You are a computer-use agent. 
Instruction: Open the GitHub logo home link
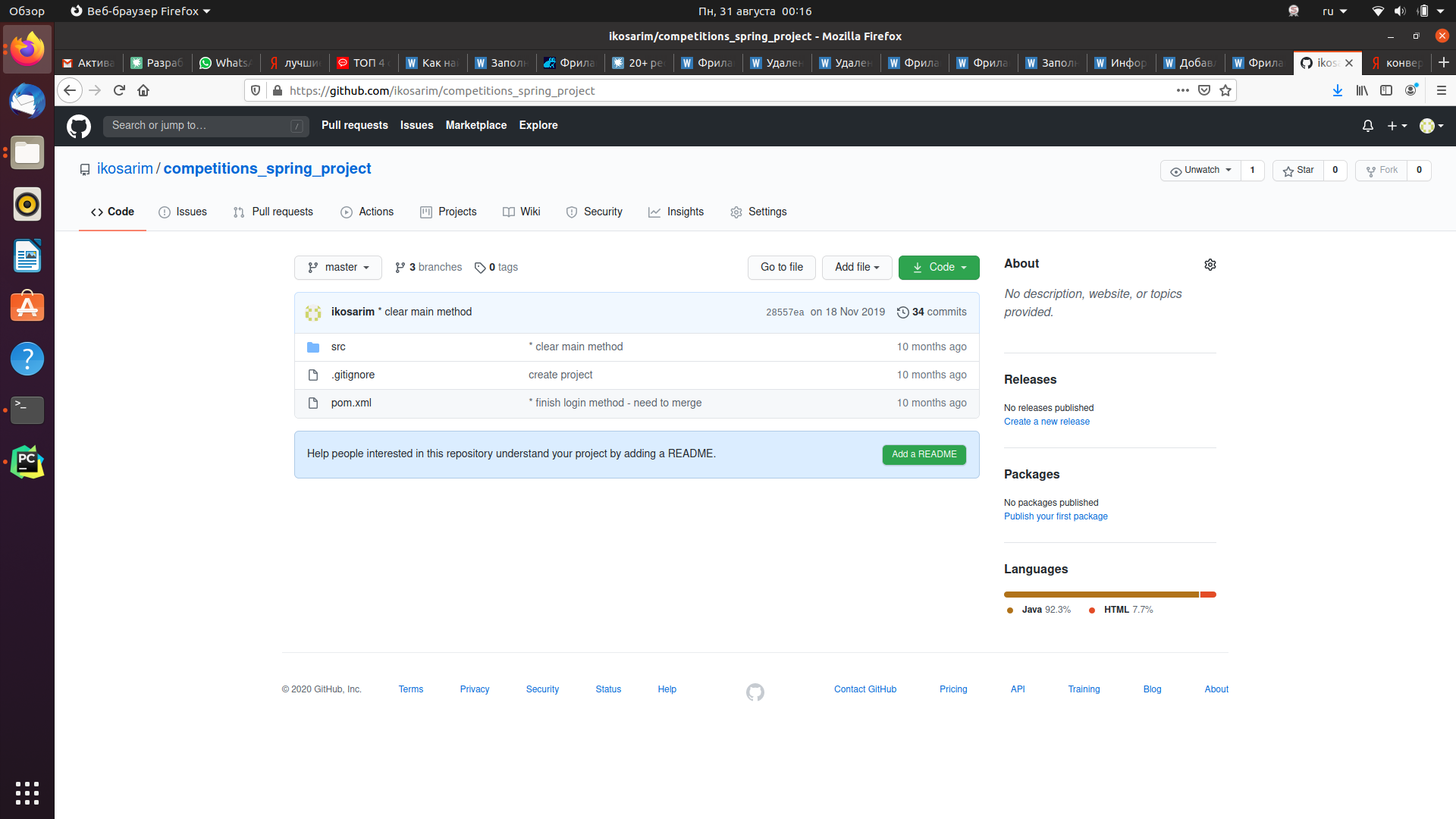(x=79, y=126)
